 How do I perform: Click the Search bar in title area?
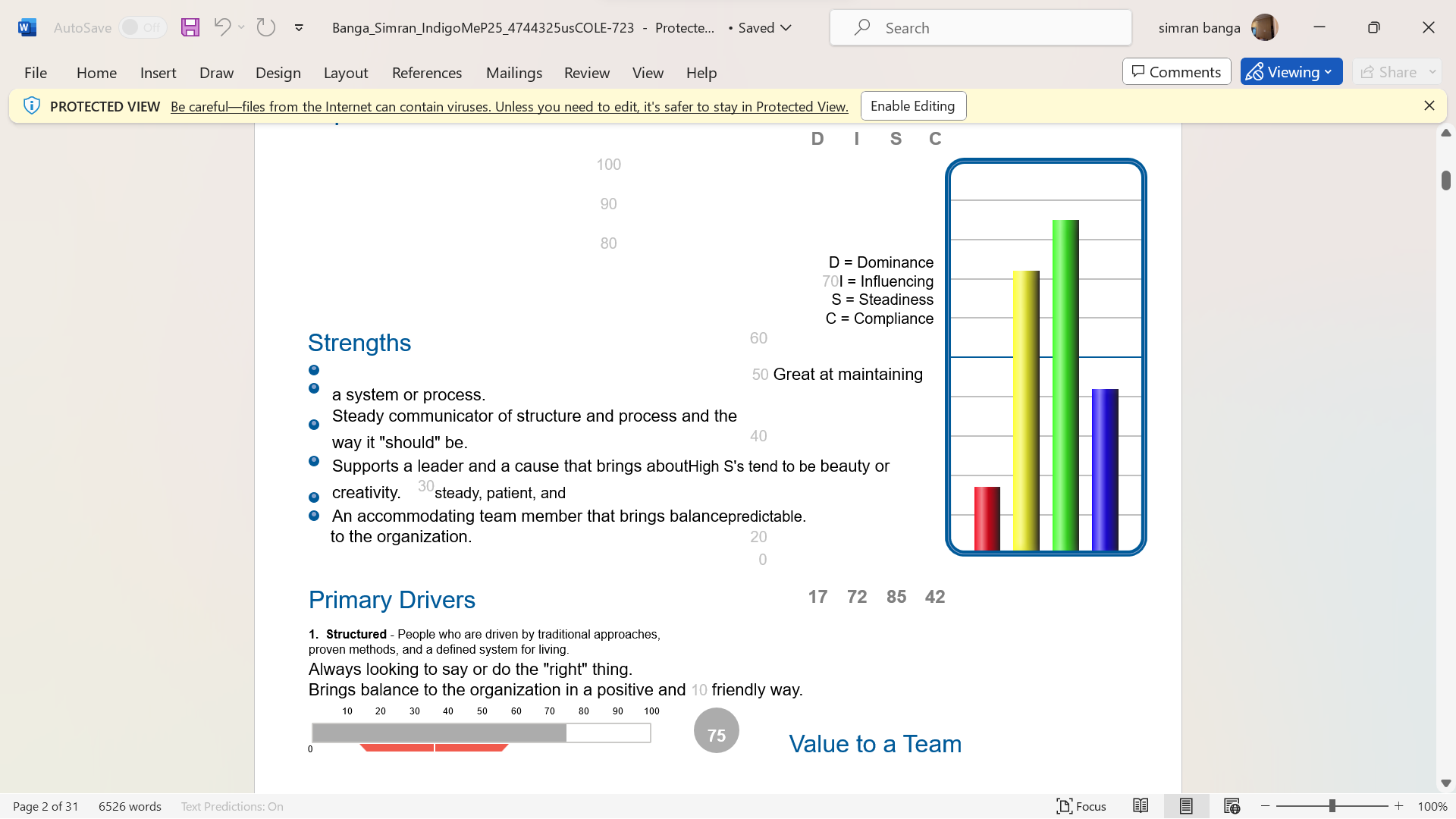[981, 27]
